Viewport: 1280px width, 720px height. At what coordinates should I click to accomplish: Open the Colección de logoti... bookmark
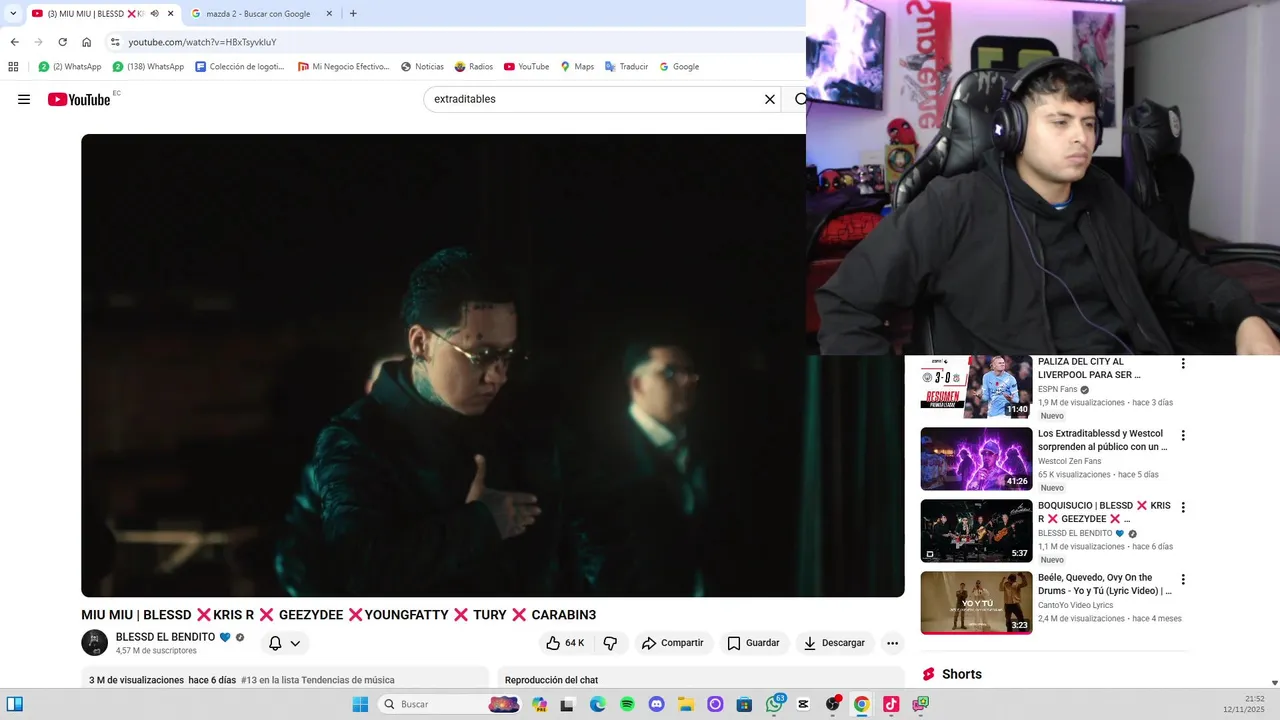point(240,67)
